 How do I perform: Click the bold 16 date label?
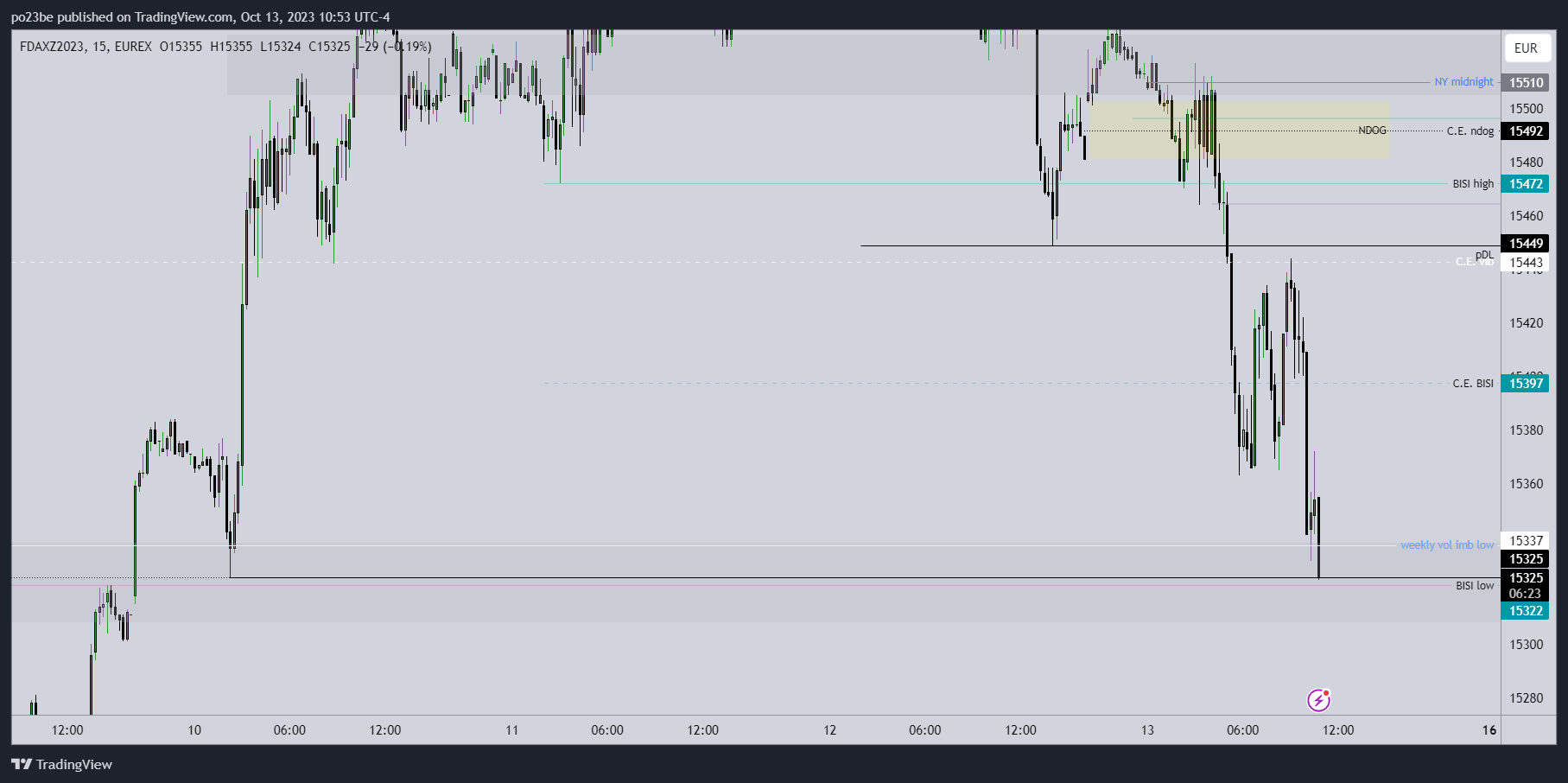1489,730
